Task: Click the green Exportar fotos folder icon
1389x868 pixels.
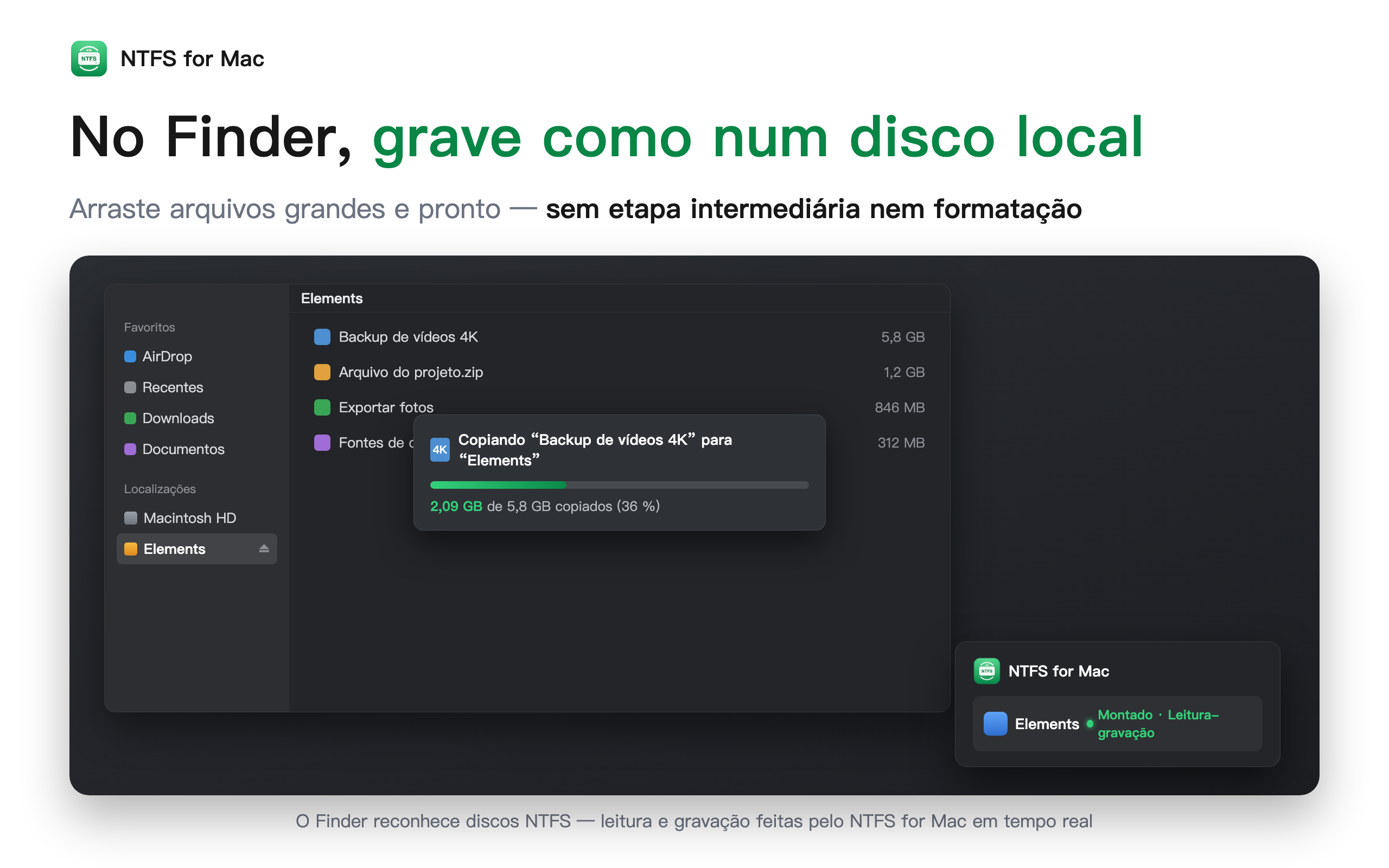Action: 322,407
